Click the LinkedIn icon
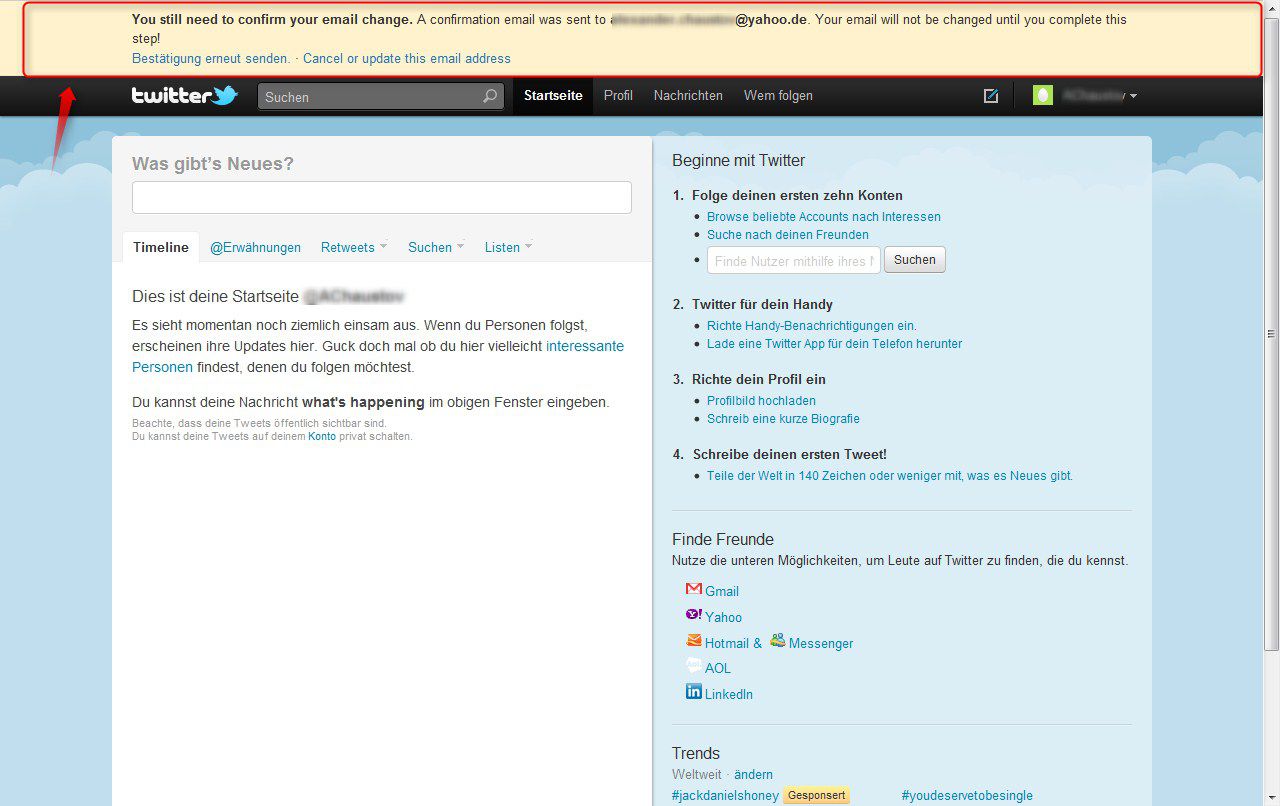Viewport: 1280px width, 806px height. point(694,691)
